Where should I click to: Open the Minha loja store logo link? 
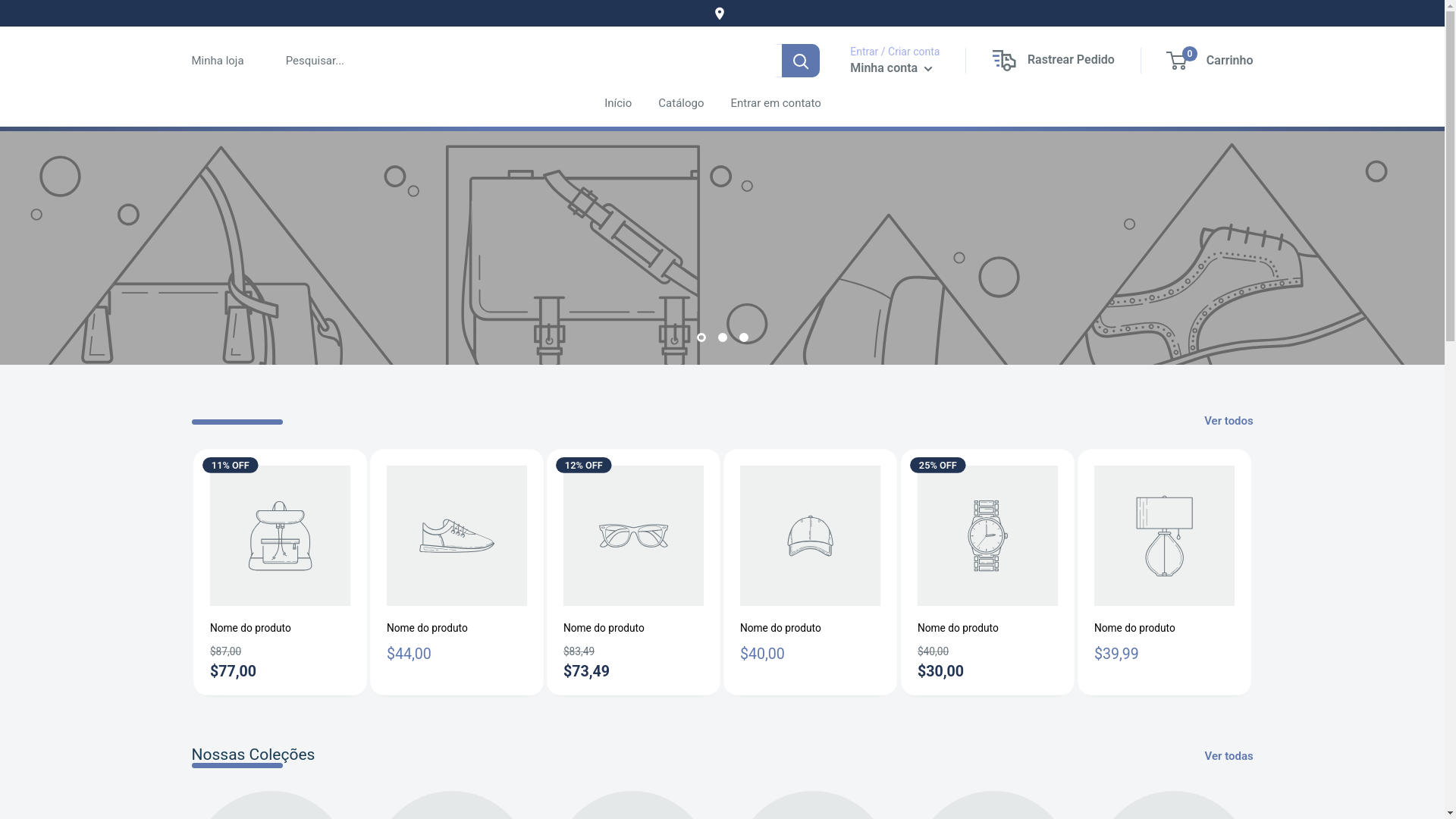pos(218,61)
